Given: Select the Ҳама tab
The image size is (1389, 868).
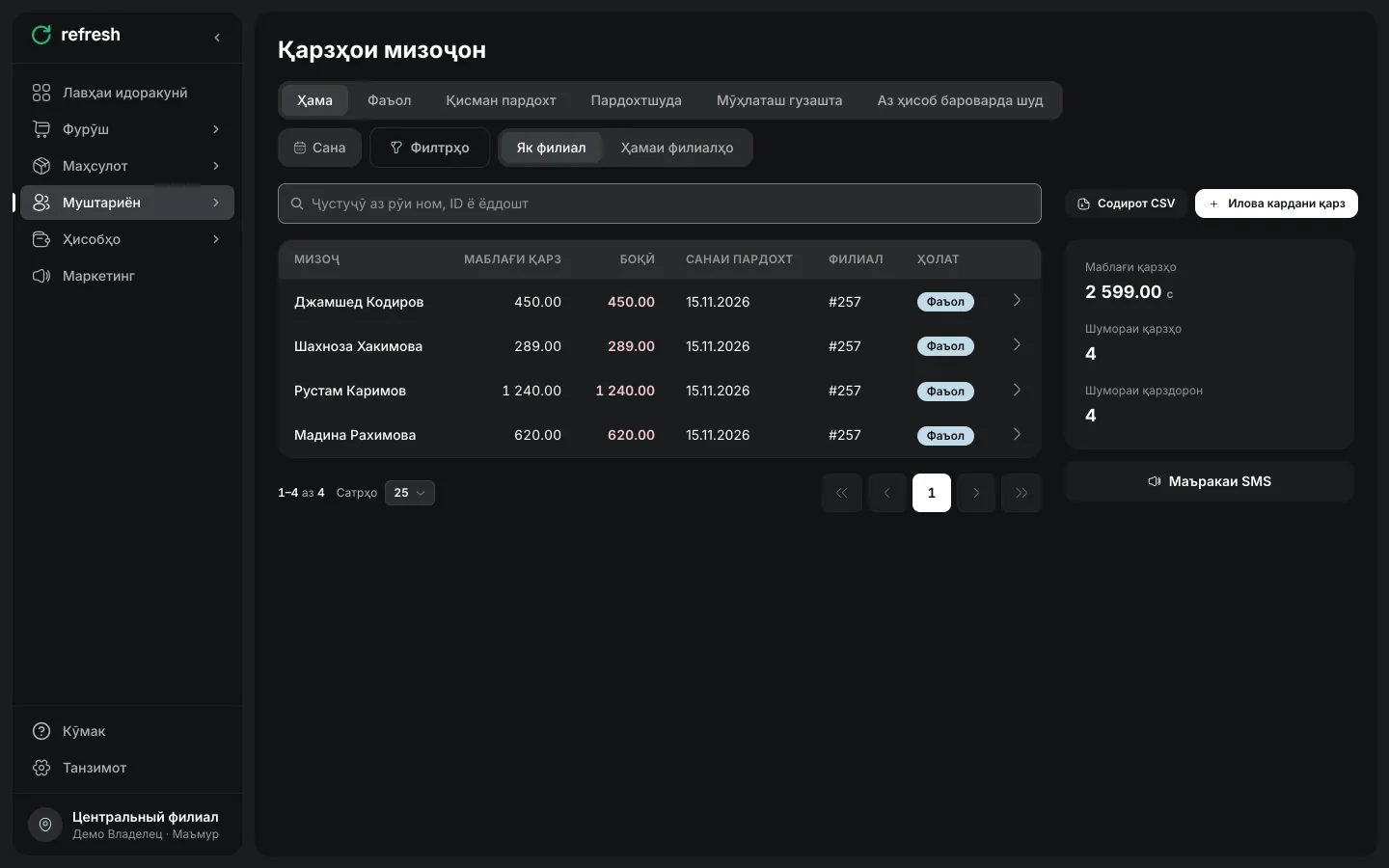Looking at the screenshot, I should pyautogui.click(x=314, y=100).
